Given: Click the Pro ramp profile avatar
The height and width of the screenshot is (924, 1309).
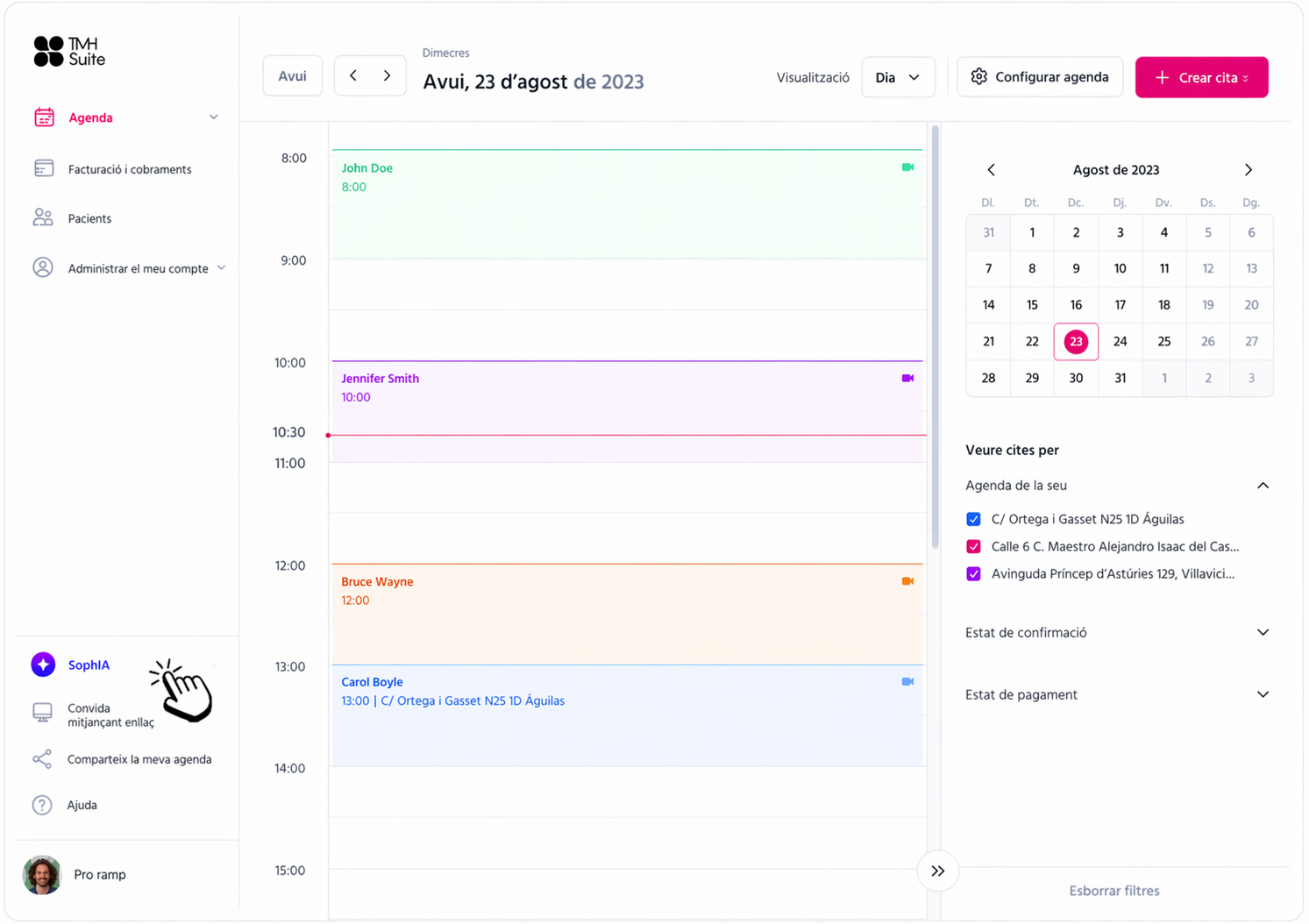Looking at the screenshot, I should (x=42, y=875).
